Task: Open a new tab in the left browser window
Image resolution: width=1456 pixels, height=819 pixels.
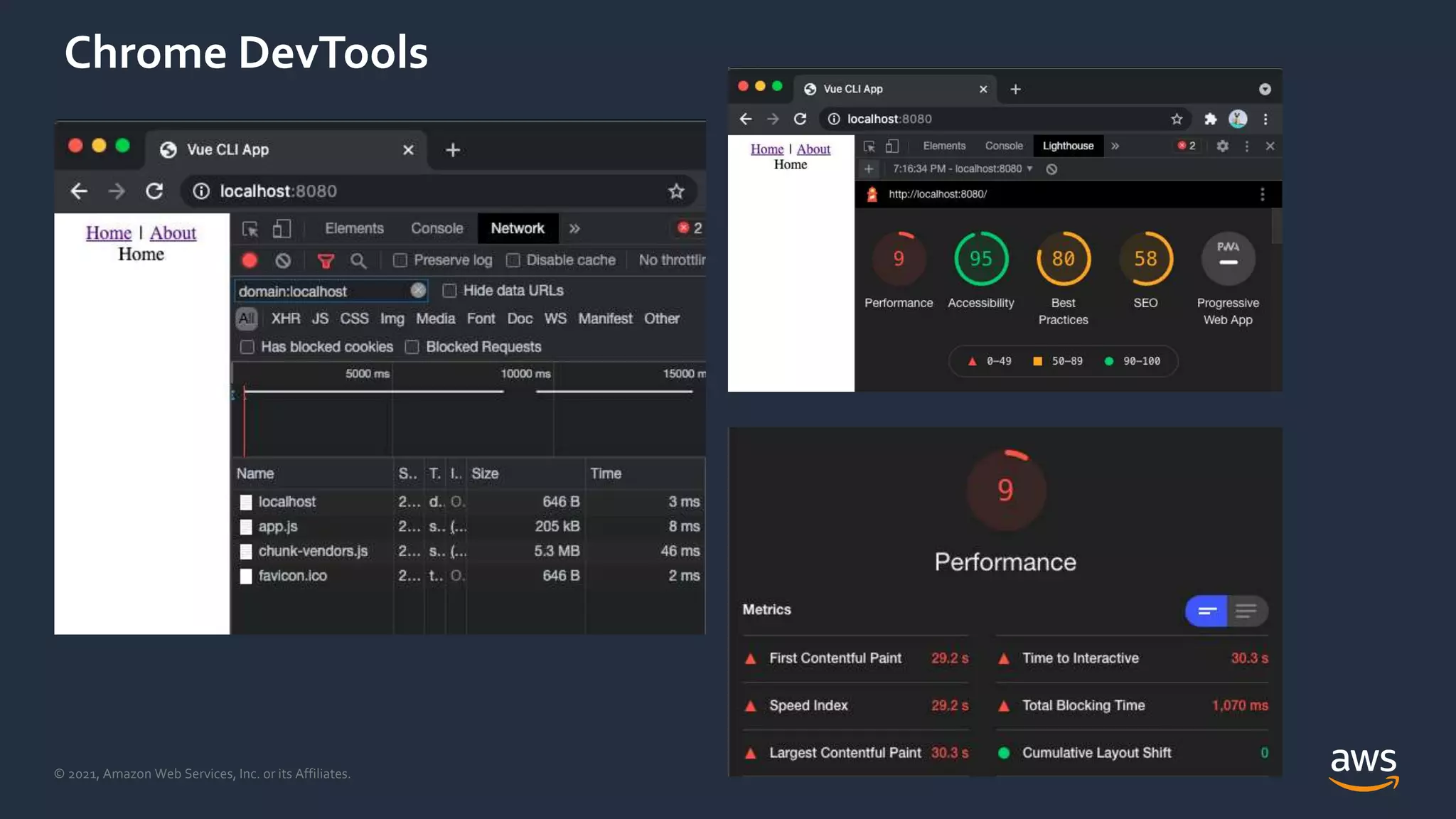Action: pyautogui.click(x=452, y=150)
